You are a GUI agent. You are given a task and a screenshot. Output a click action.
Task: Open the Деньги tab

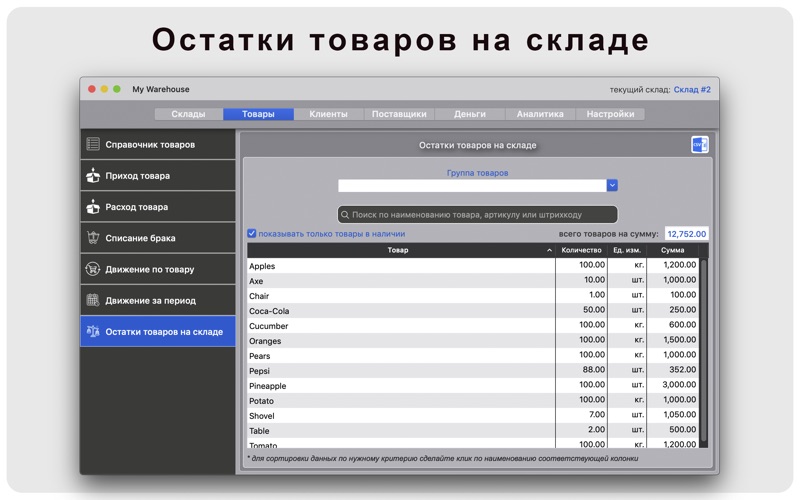click(x=470, y=114)
